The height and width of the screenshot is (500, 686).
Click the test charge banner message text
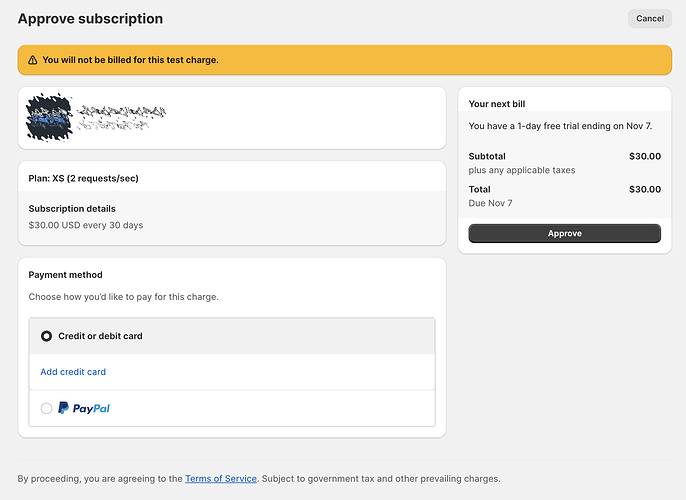[130, 60]
